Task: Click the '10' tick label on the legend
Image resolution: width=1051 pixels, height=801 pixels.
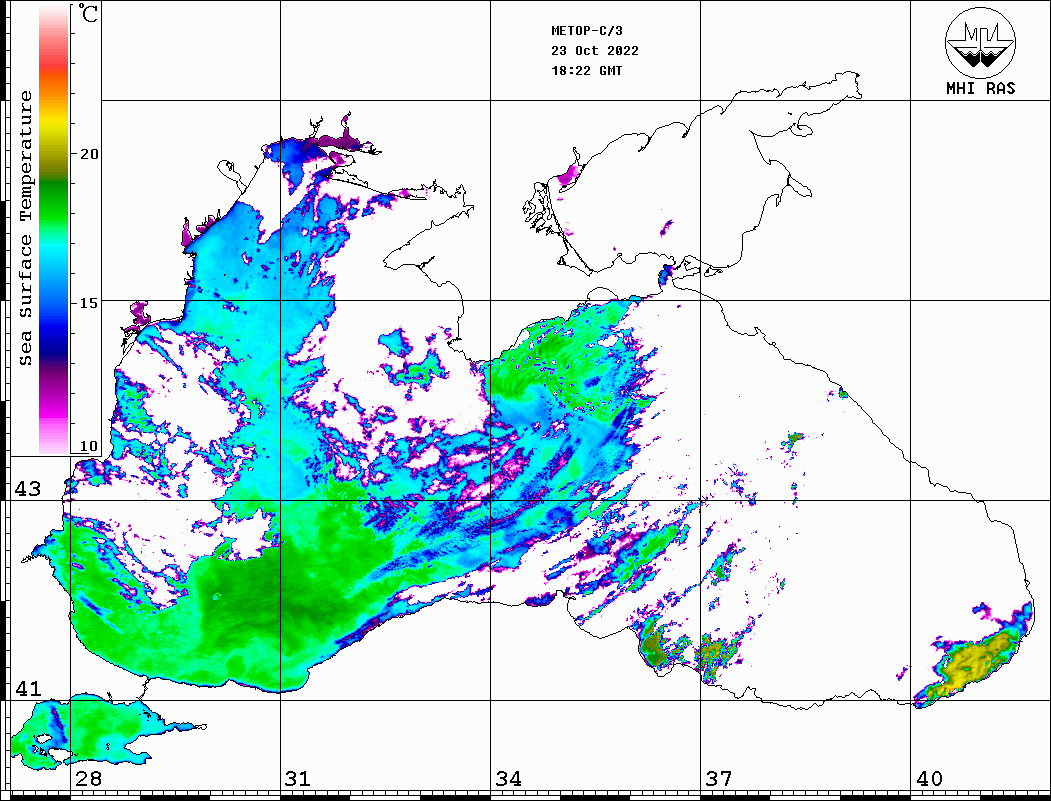Action: 89,446
